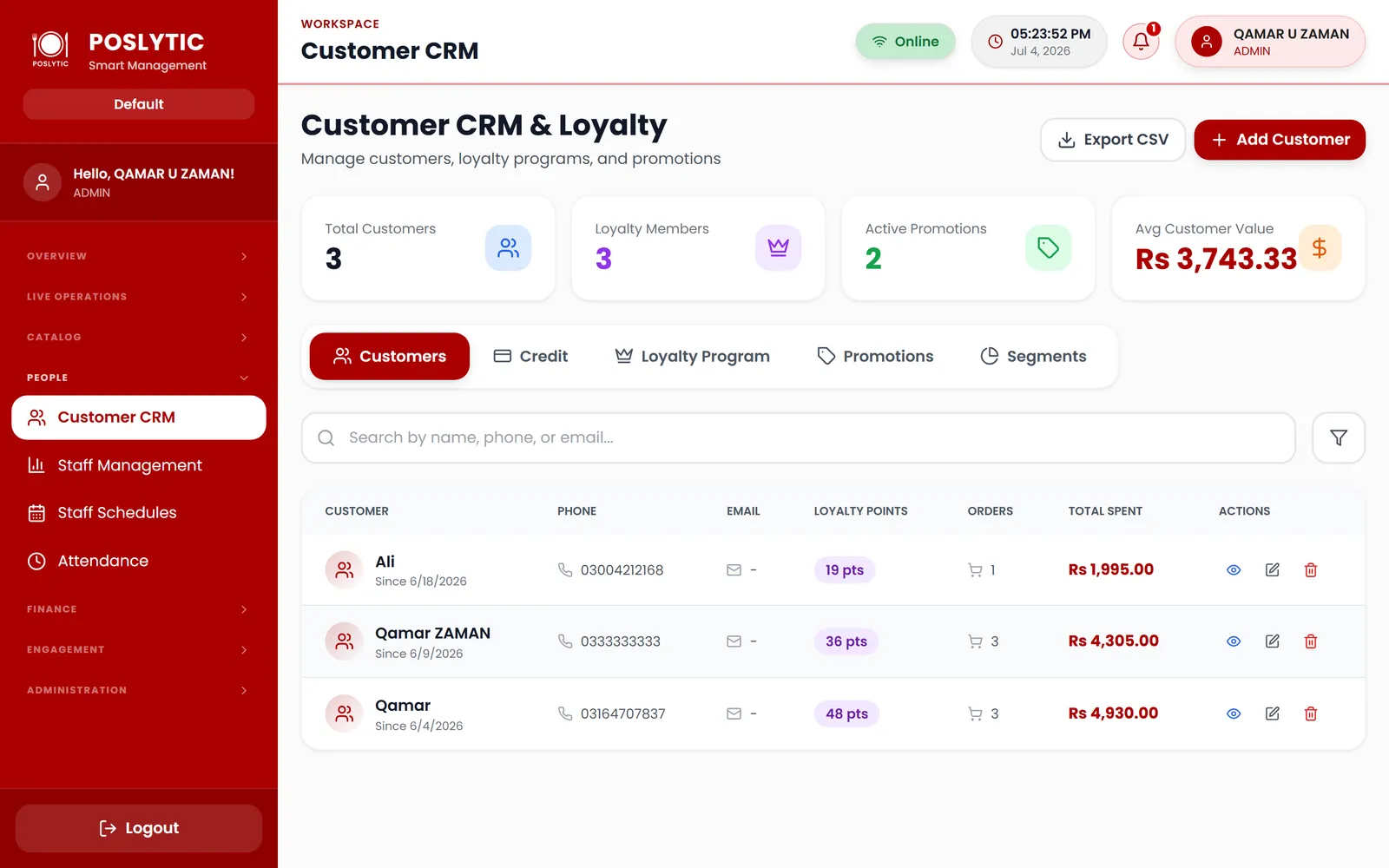
Task: Click the Loyalty Members crown icon
Action: [778, 248]
